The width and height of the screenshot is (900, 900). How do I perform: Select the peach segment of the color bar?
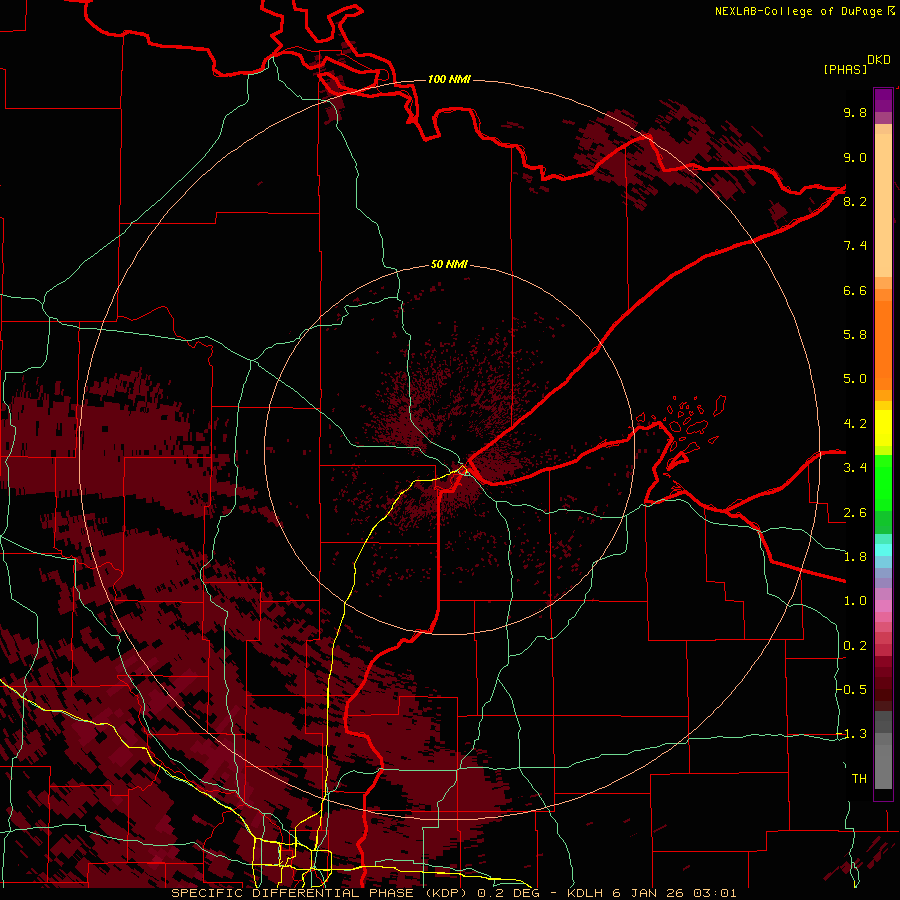coord(883,205)
